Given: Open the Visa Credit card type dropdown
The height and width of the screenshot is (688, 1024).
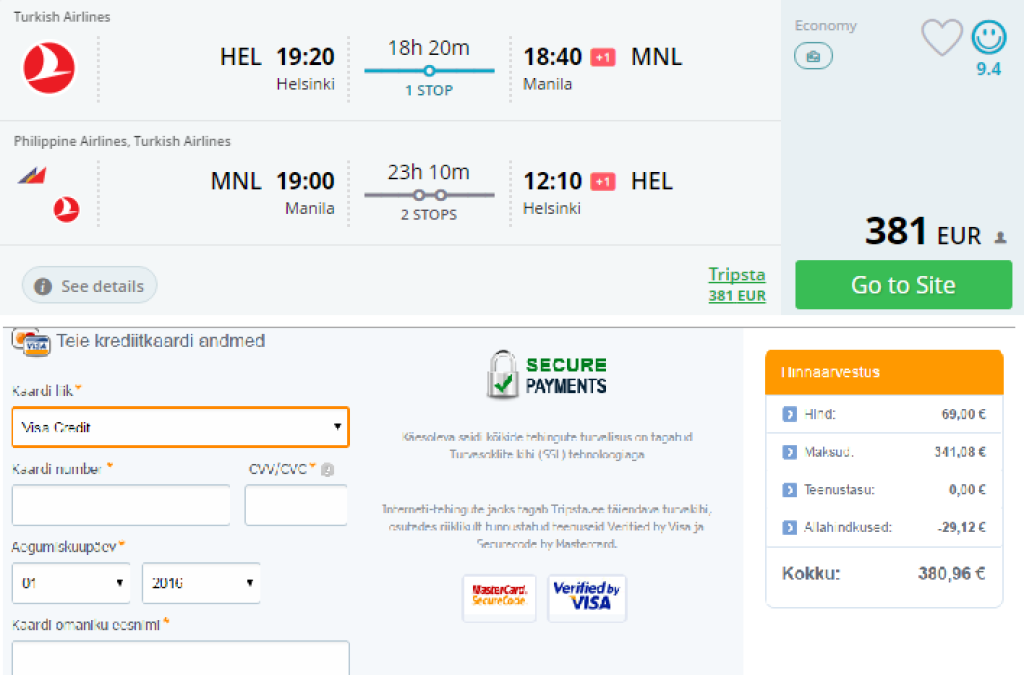Looking at the screenshot, I should tap(180, 427).
